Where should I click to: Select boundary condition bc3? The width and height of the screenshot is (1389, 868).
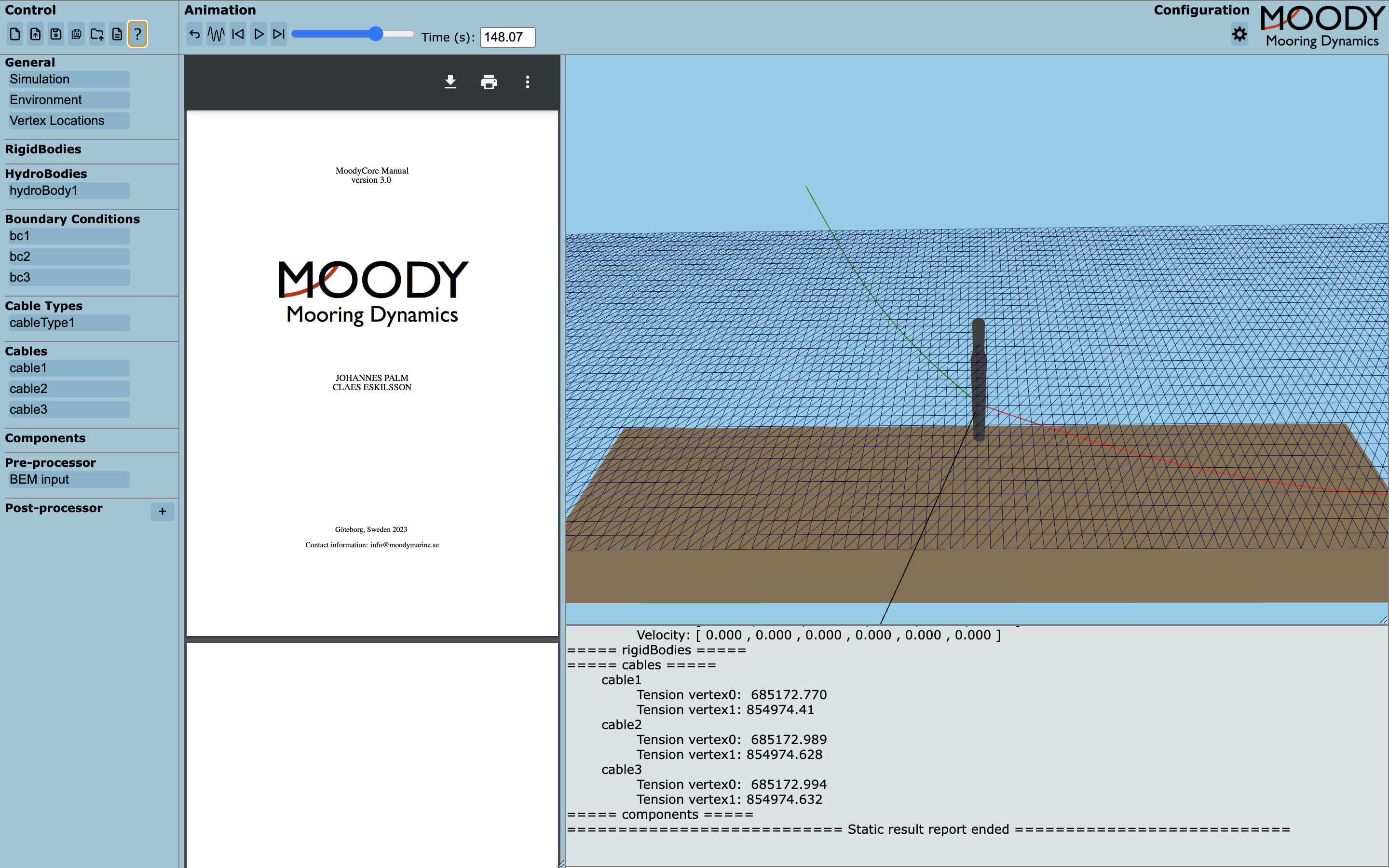tap(69, 277)
